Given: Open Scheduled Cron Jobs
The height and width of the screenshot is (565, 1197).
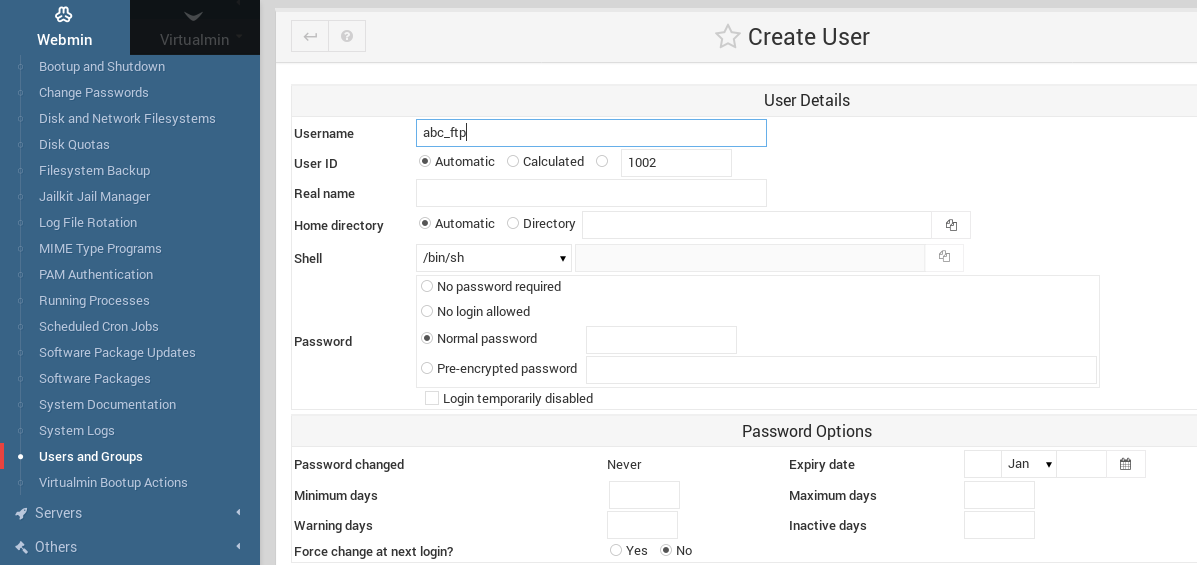Looking at the screenshot, I should pyautogui.click(x=98, y=326).
